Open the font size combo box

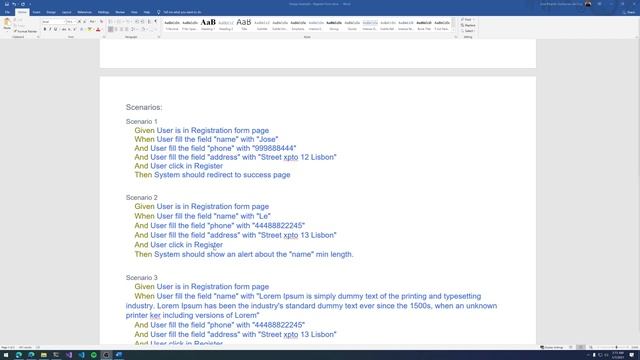[x=71, y=22]
